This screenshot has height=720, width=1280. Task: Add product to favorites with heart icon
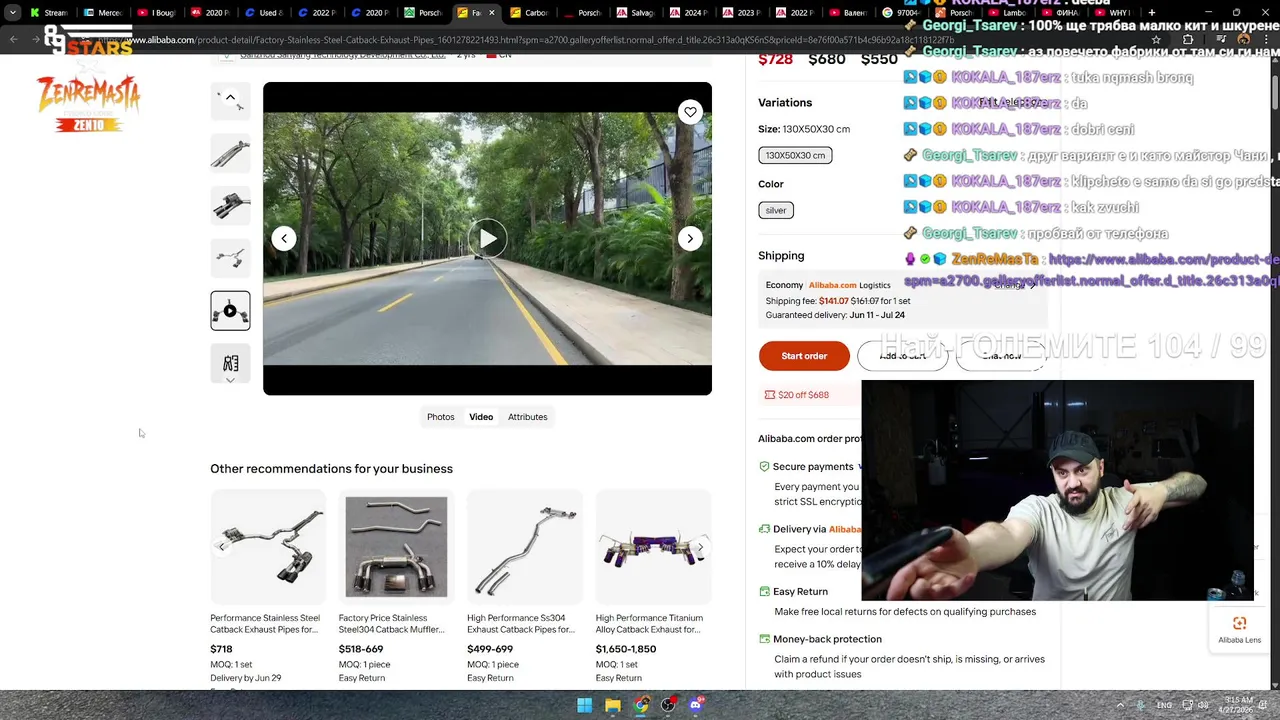pos(690,112)
